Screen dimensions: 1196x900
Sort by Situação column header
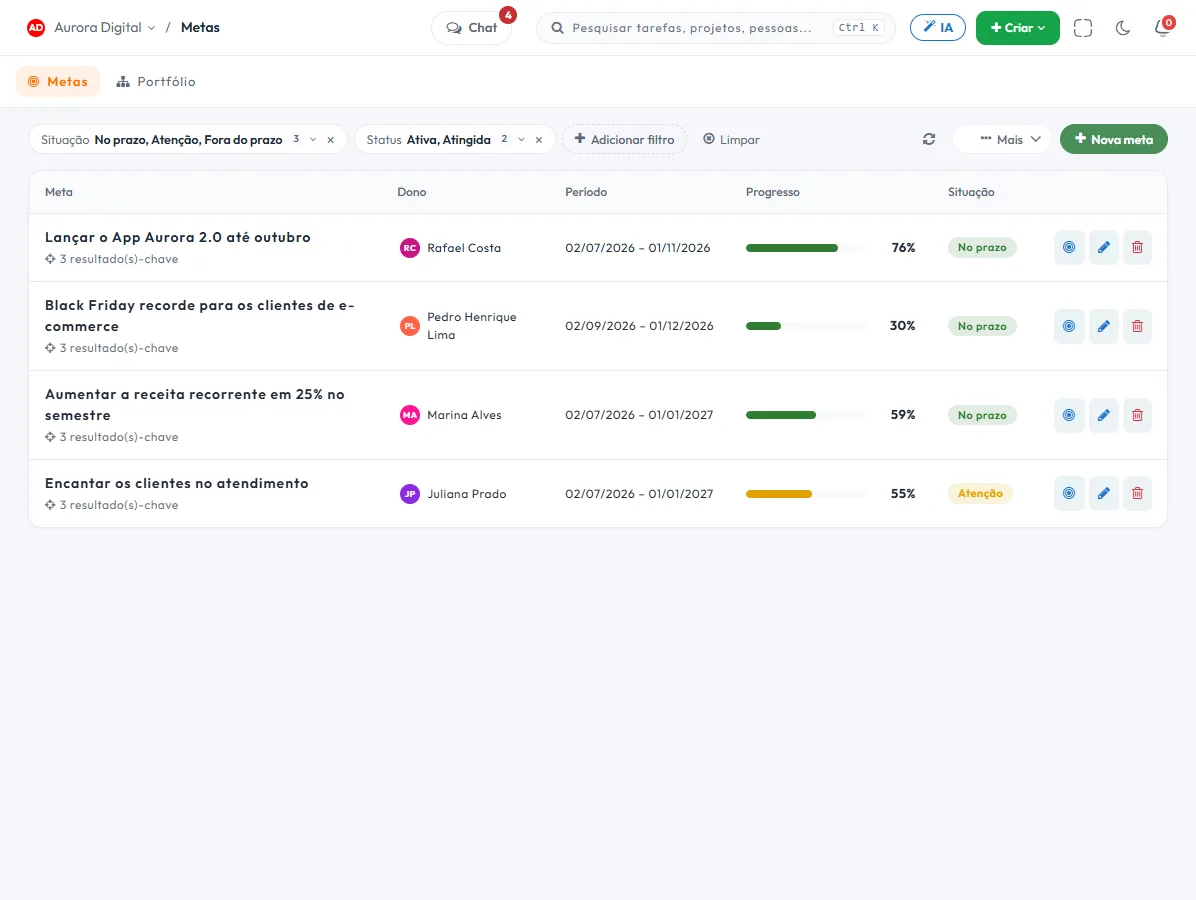tap(971, 192)
